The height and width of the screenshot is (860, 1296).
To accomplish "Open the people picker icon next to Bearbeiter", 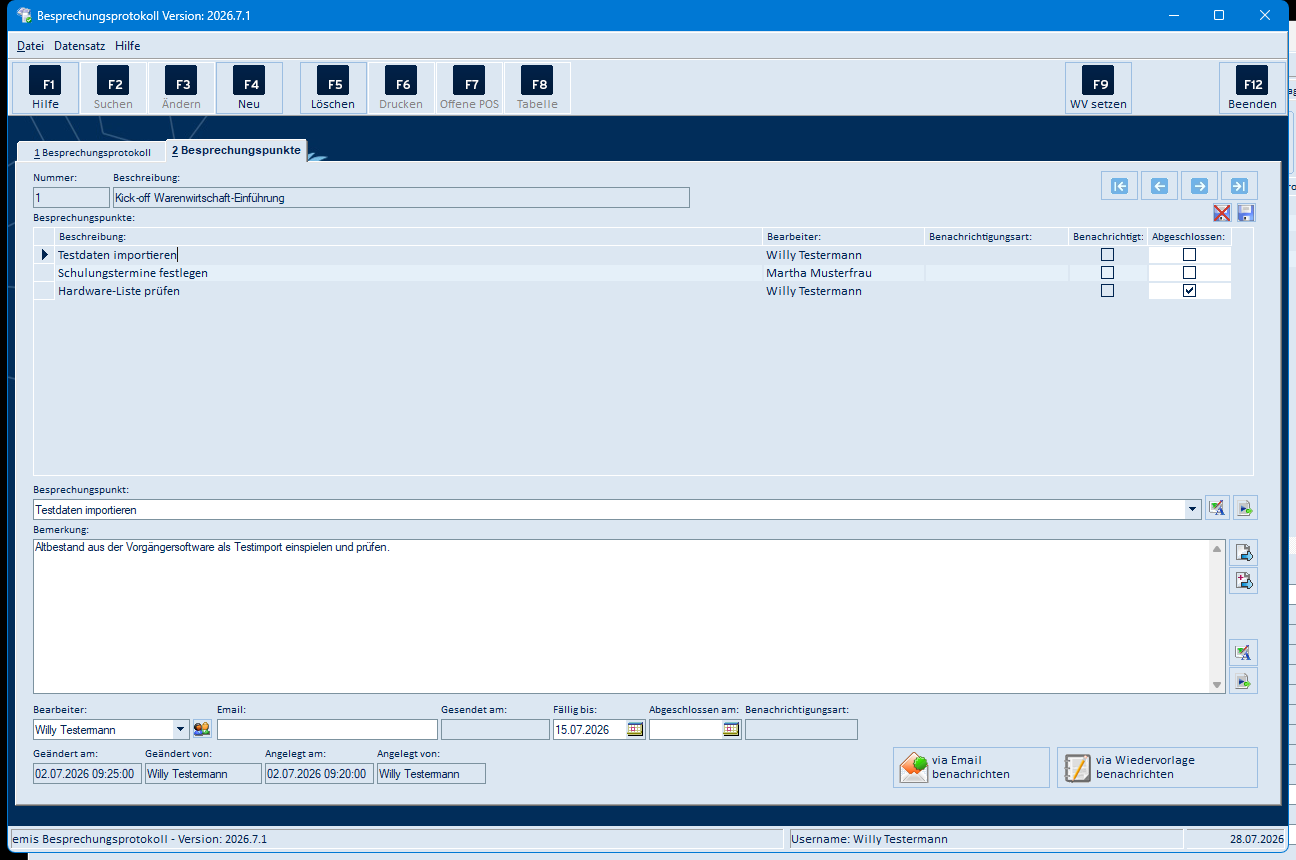I will [202, 729].
